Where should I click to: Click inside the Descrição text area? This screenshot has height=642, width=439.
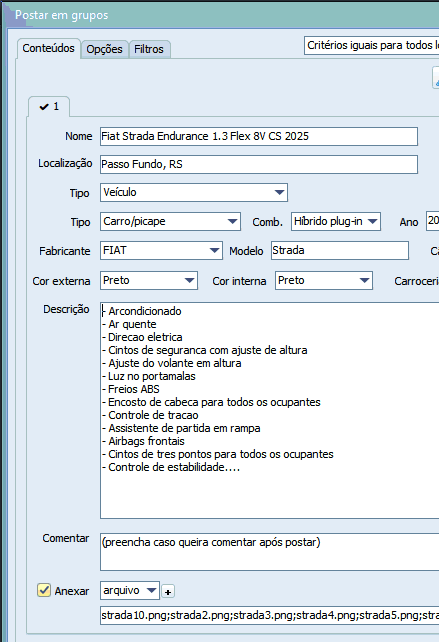click(269, 410)
